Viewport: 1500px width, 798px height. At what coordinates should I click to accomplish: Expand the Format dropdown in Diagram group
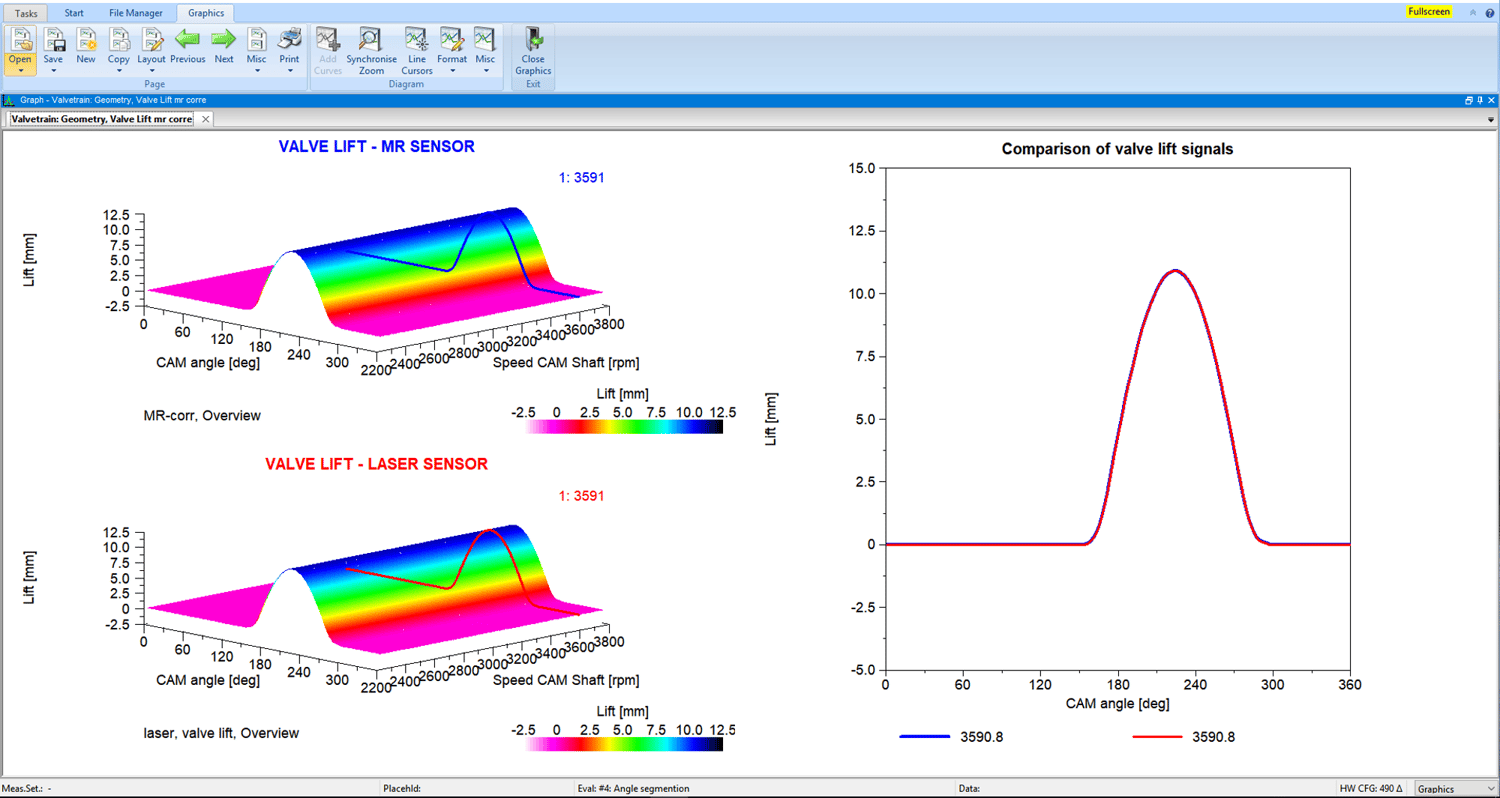(452, 71)
